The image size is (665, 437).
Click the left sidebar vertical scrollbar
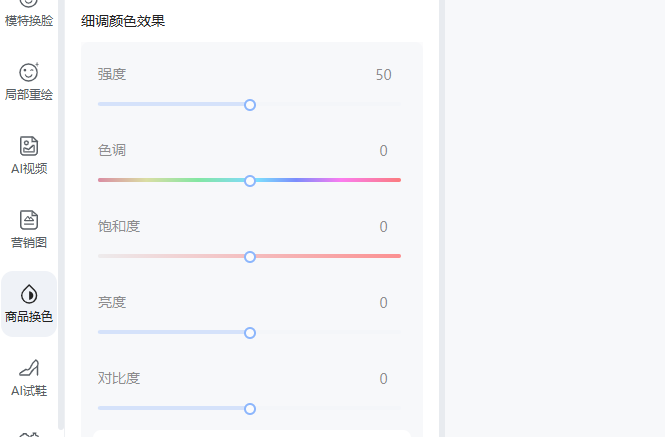pyautogui.click(x=61, y=214)
